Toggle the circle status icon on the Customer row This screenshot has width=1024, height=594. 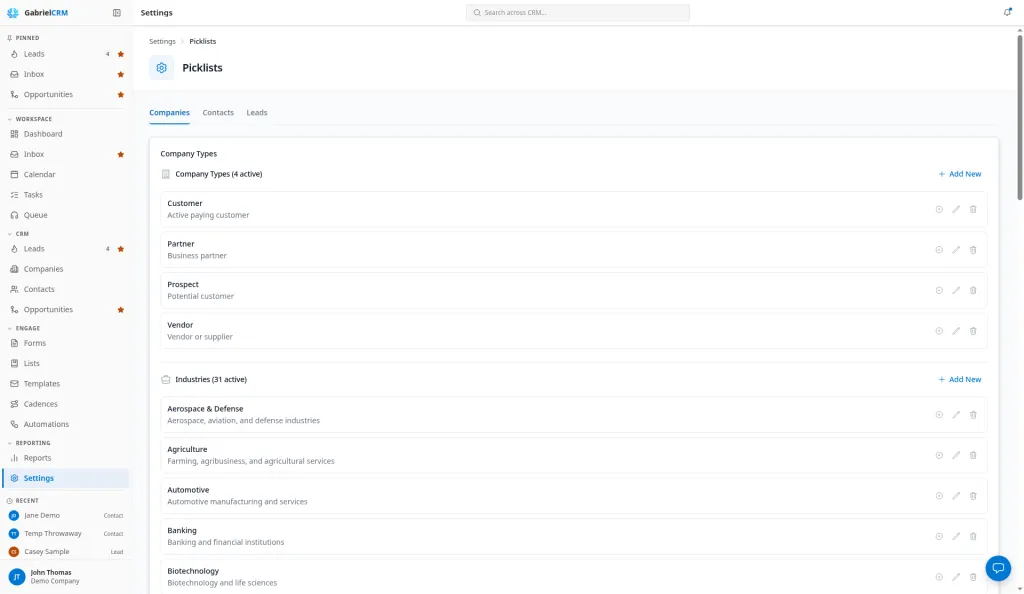(x=939, y=210)
